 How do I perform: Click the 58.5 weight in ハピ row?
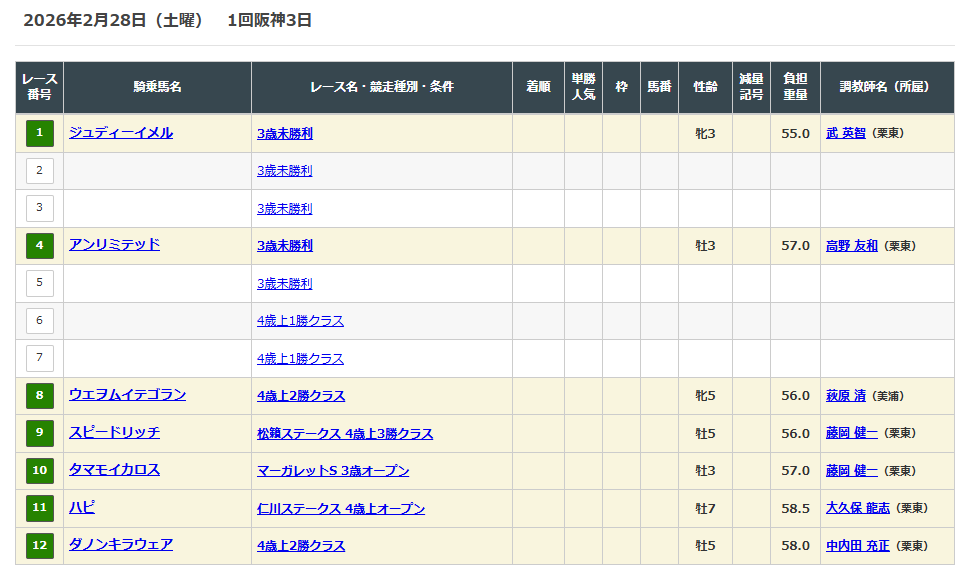tap(795, 509)
